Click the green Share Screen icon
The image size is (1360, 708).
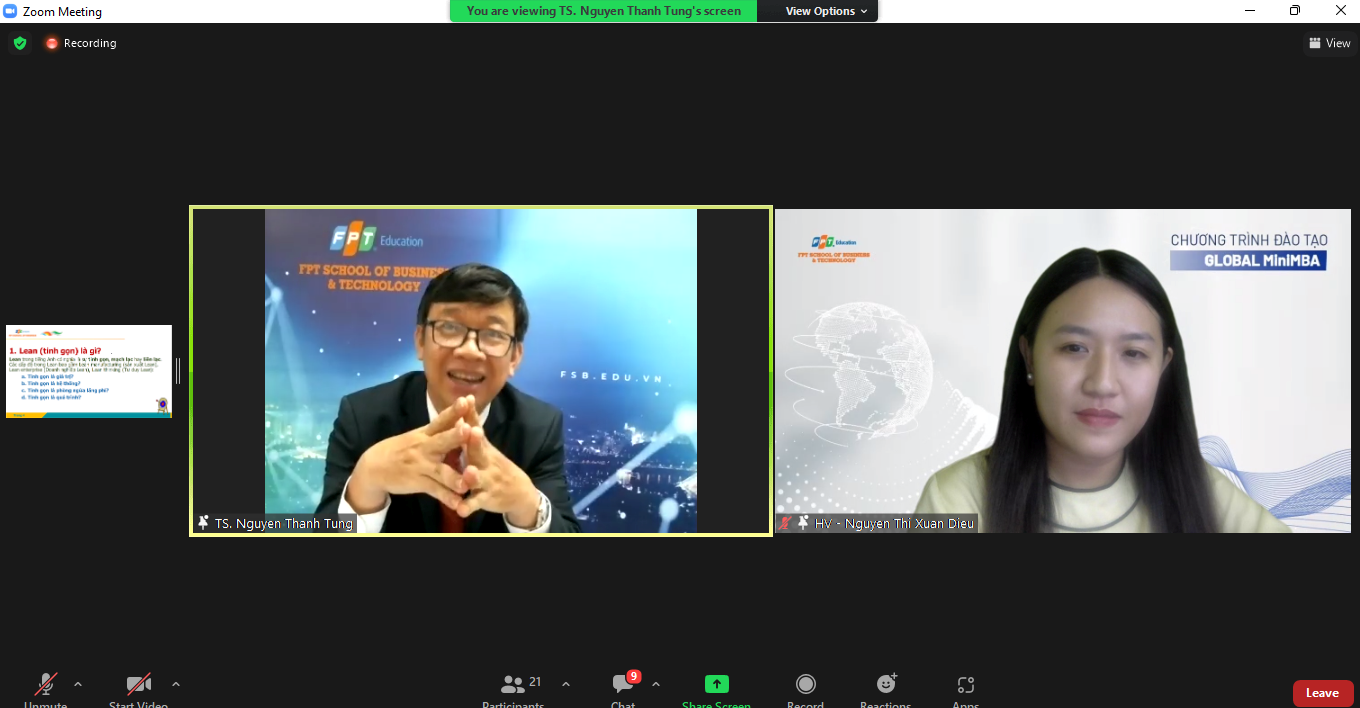(x=716, y=685)
